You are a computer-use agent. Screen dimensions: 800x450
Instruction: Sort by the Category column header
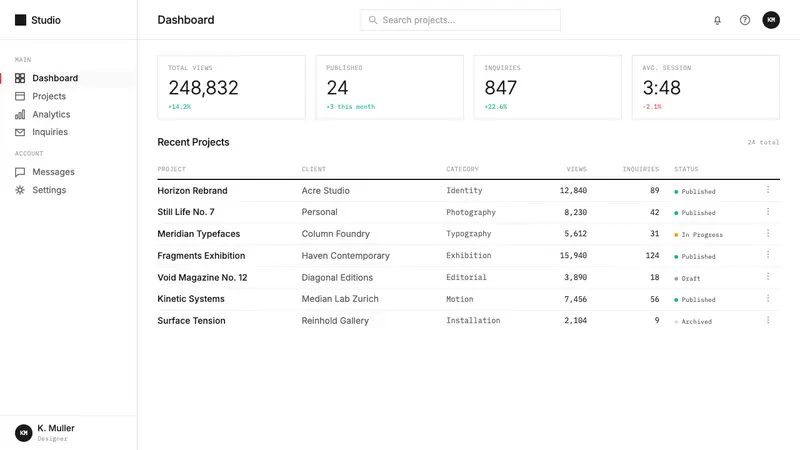(x=462, y=169)
